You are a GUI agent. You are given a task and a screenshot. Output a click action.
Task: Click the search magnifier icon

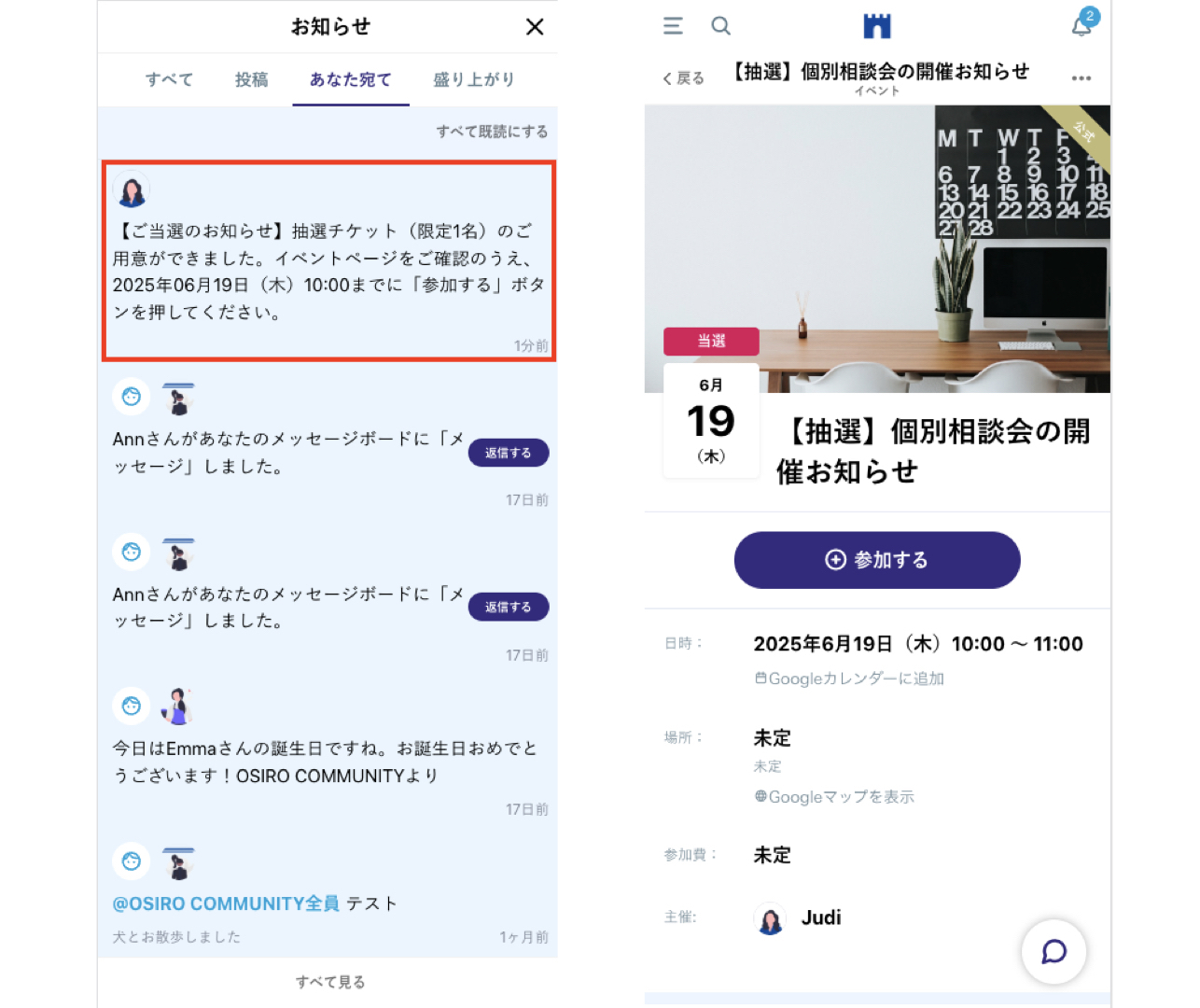720,26
